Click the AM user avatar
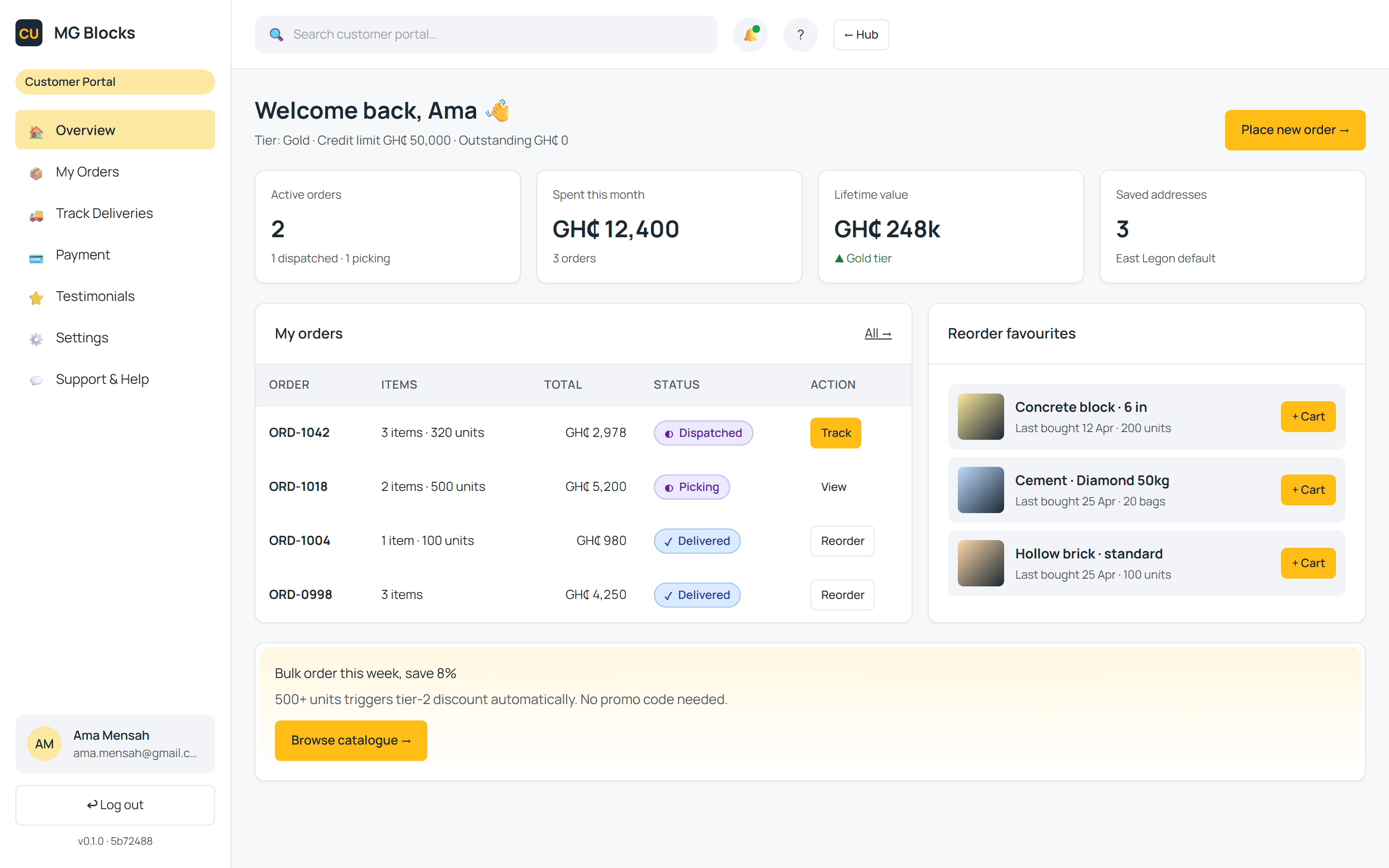The height and width of the screenshot is (868, 1389). pos(44,744)
